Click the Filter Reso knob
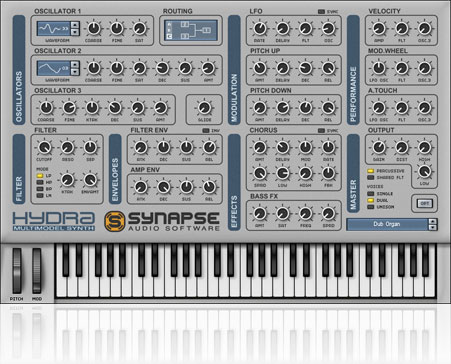451x364 pixels. (67, 147)
